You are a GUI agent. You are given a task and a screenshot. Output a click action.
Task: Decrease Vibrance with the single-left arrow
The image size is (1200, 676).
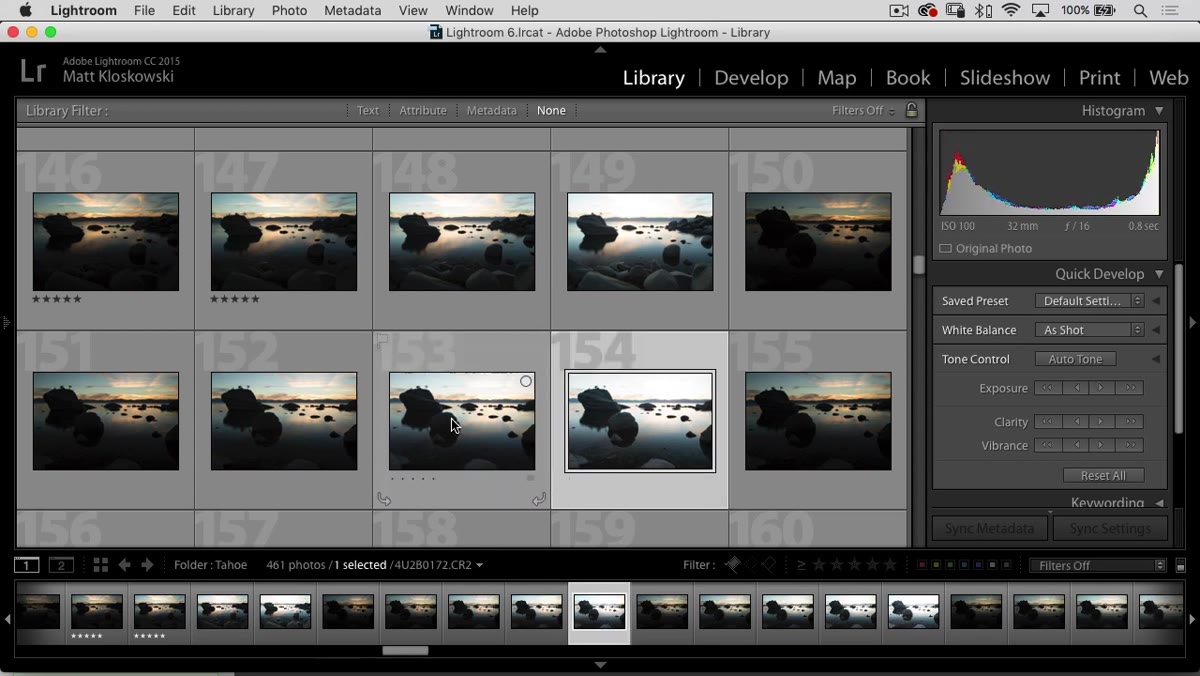tap(1076, 446)
